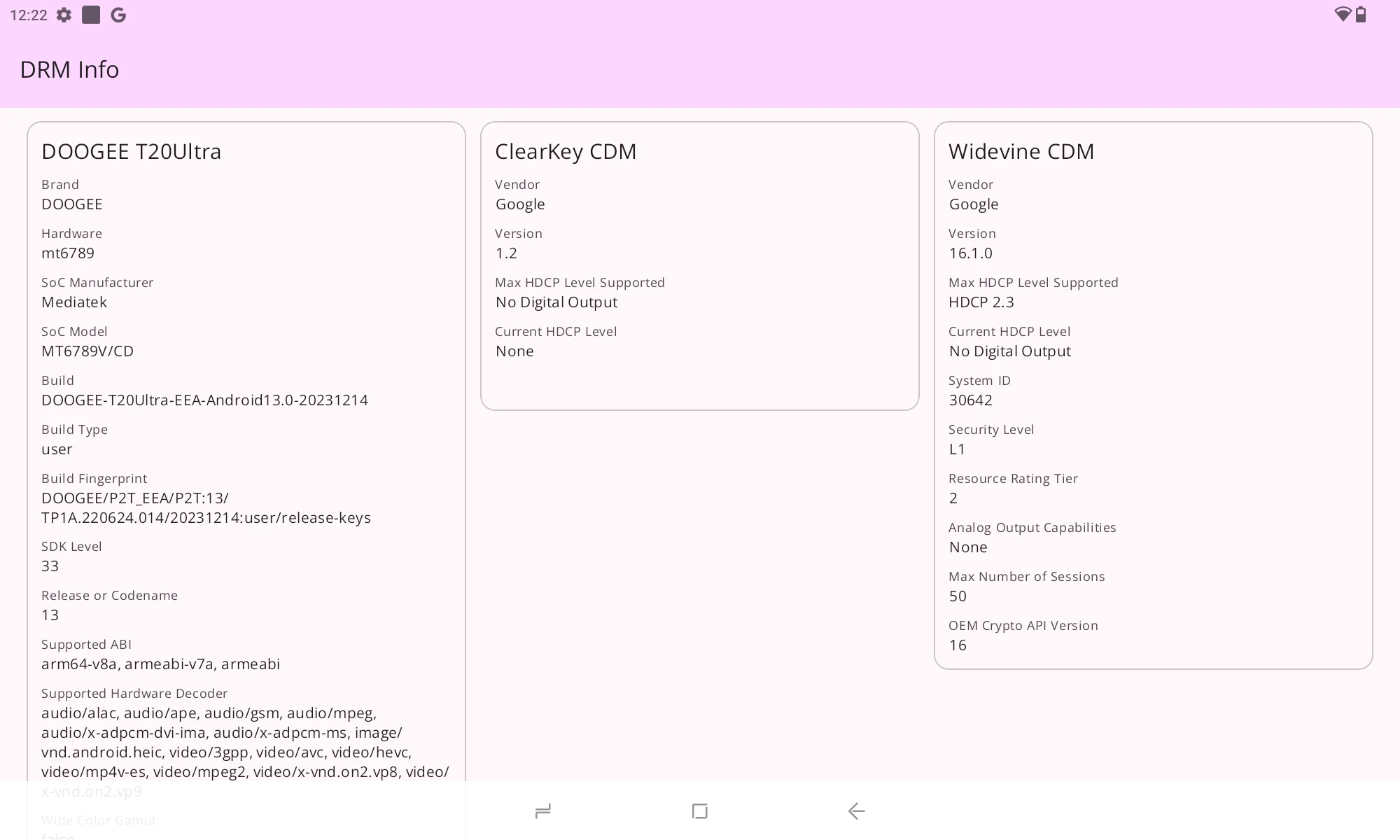1400x840 pixels.
Task: Tap the battery status icon
Action: (1361, 15)
